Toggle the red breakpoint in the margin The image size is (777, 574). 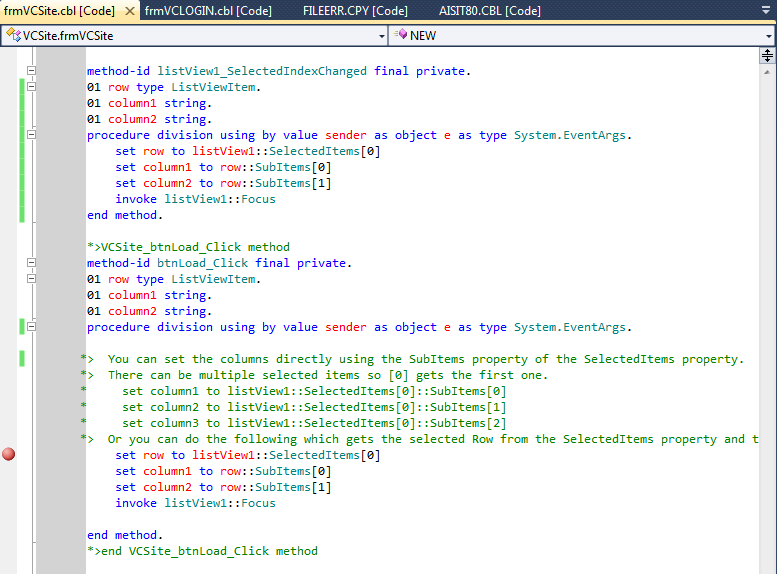(9, 454)
